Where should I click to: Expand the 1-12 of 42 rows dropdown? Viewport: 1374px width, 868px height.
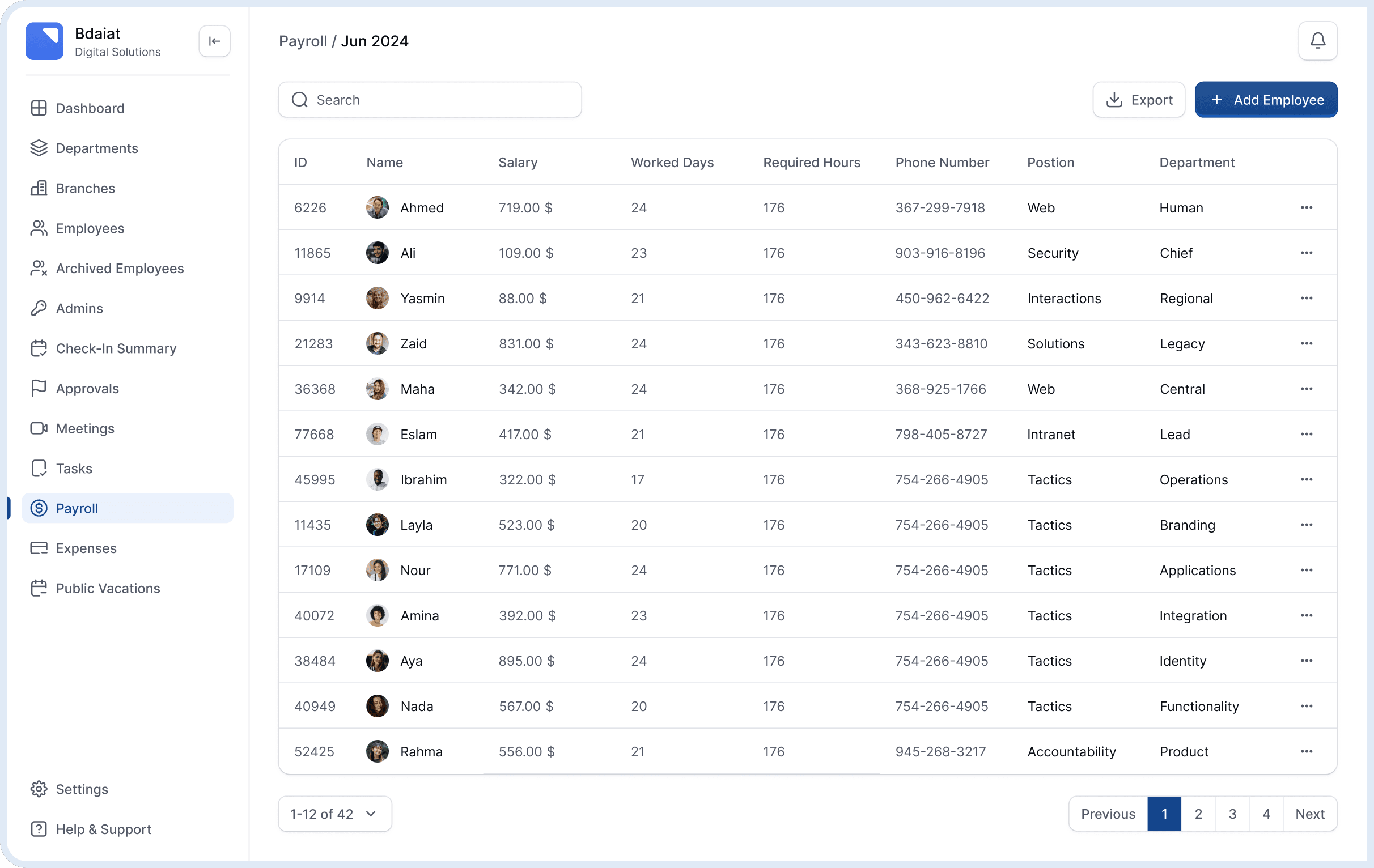point(334,814)
